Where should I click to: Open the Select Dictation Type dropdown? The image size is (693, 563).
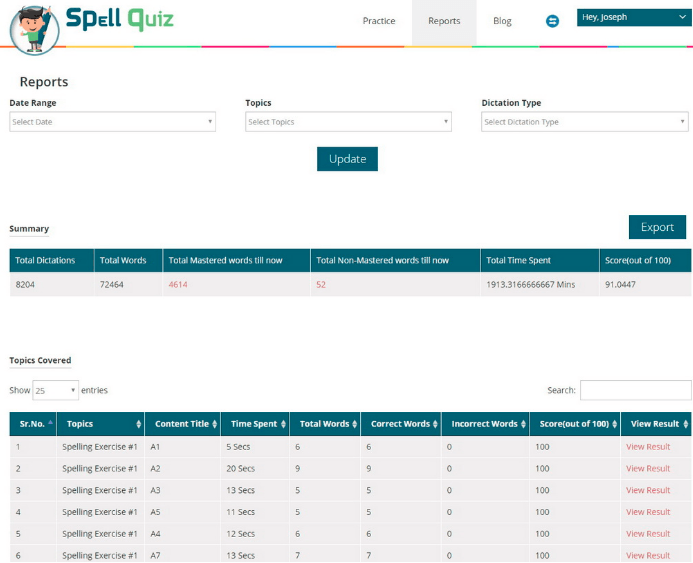(585, 122)
